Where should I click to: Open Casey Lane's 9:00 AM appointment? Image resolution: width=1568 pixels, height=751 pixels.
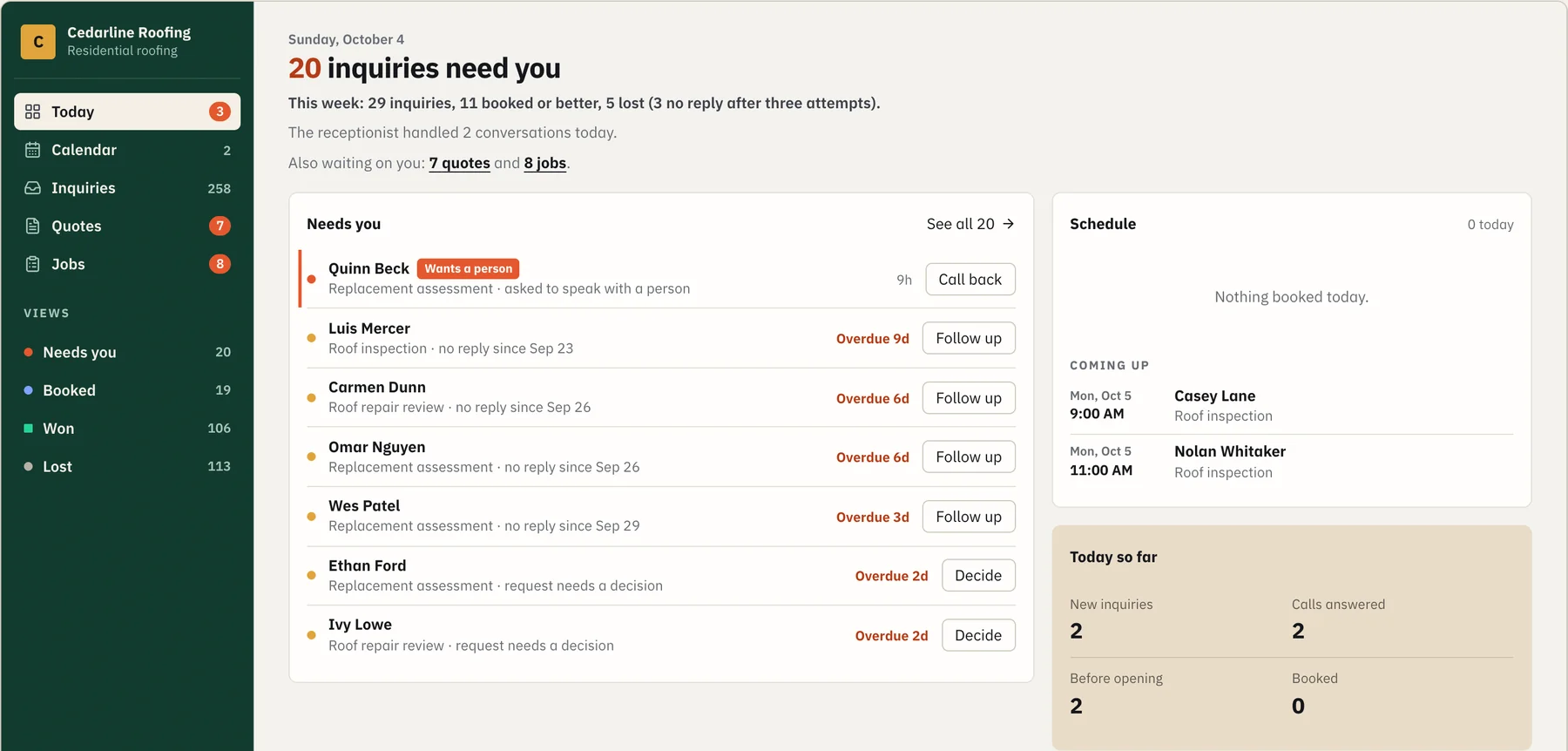tap(1291, 406)
